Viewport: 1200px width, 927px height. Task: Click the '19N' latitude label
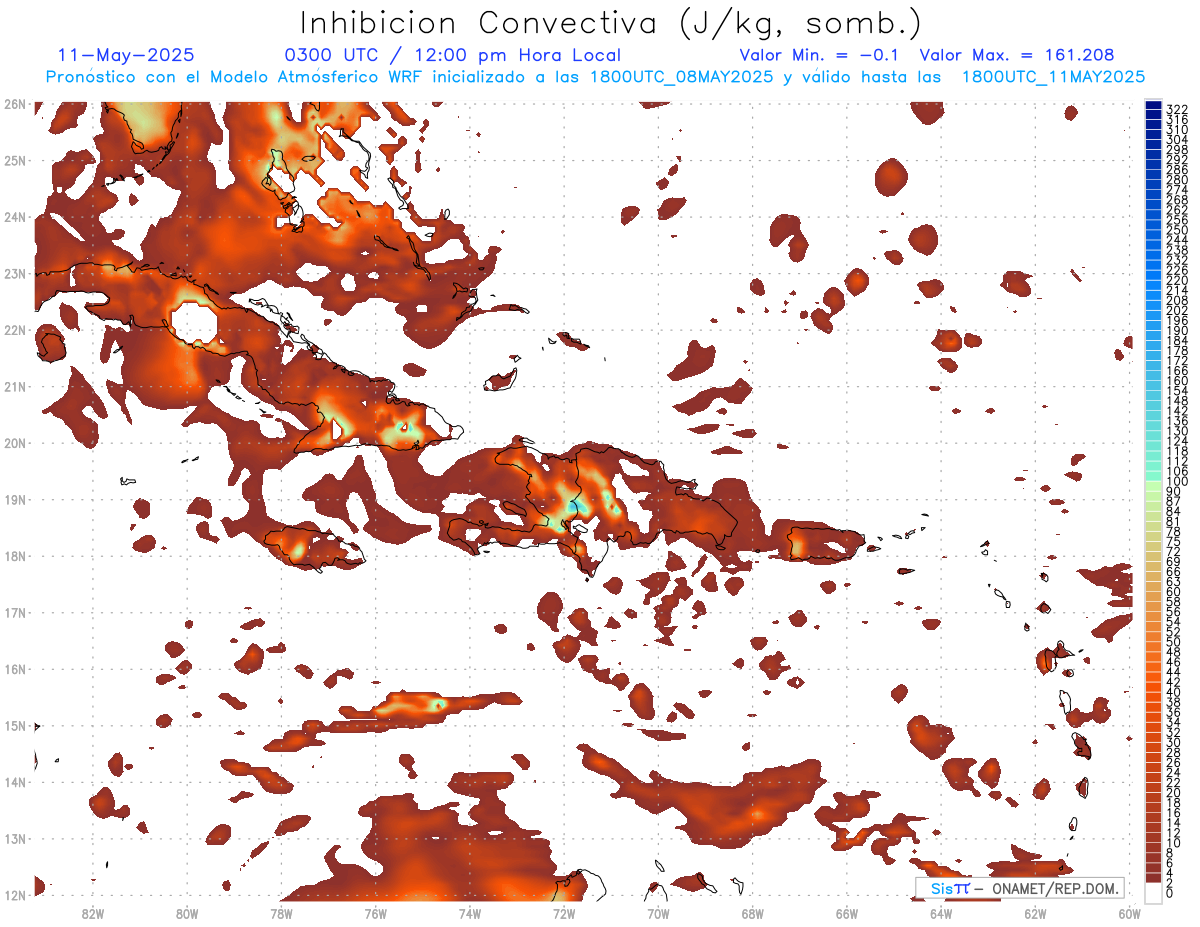[x=14, y=499]
